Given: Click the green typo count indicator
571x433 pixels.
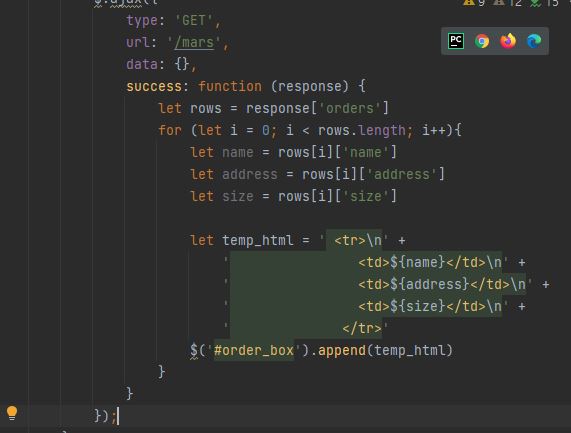Looking at the screenshot, I should [544, 3].
